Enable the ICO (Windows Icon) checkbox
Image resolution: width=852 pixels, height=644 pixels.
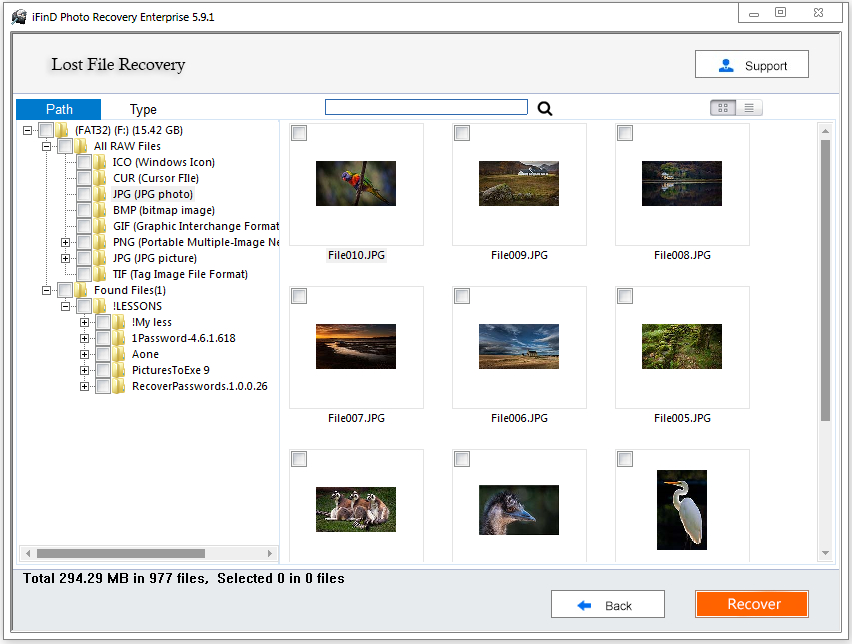83,162
